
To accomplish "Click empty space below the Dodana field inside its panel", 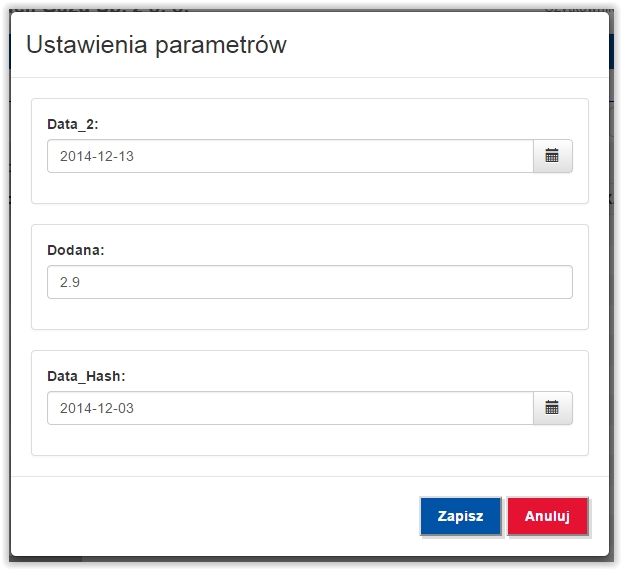I will click(310, 314).
